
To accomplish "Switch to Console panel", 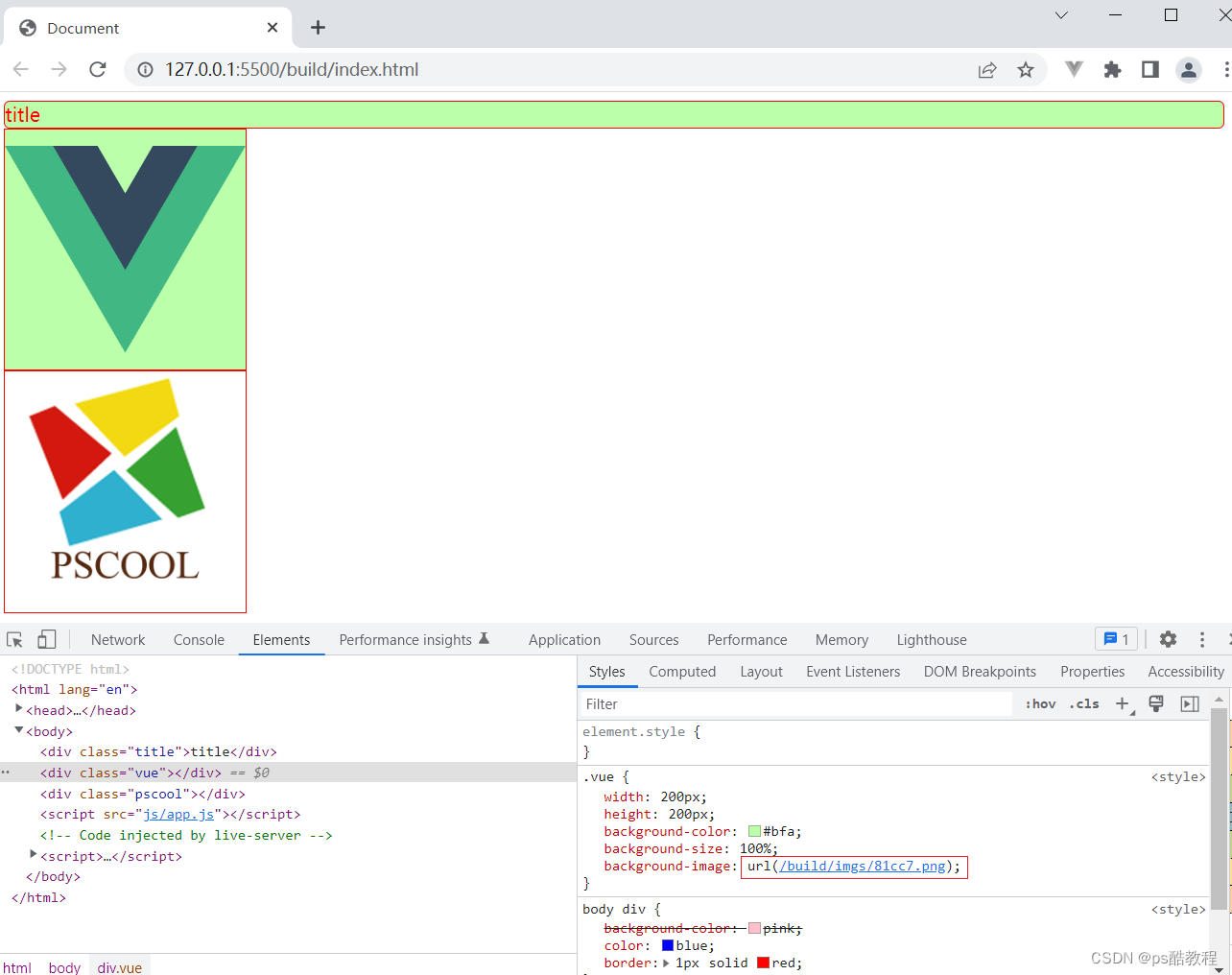I will click(x=199, y=640).
